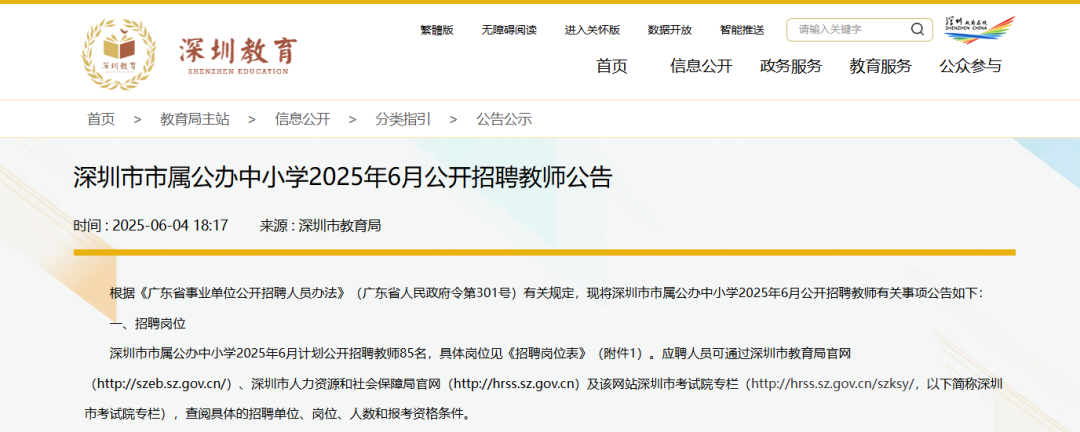
Task: Click 教育局主站 breadcrumb link
Action: (194, 119)
